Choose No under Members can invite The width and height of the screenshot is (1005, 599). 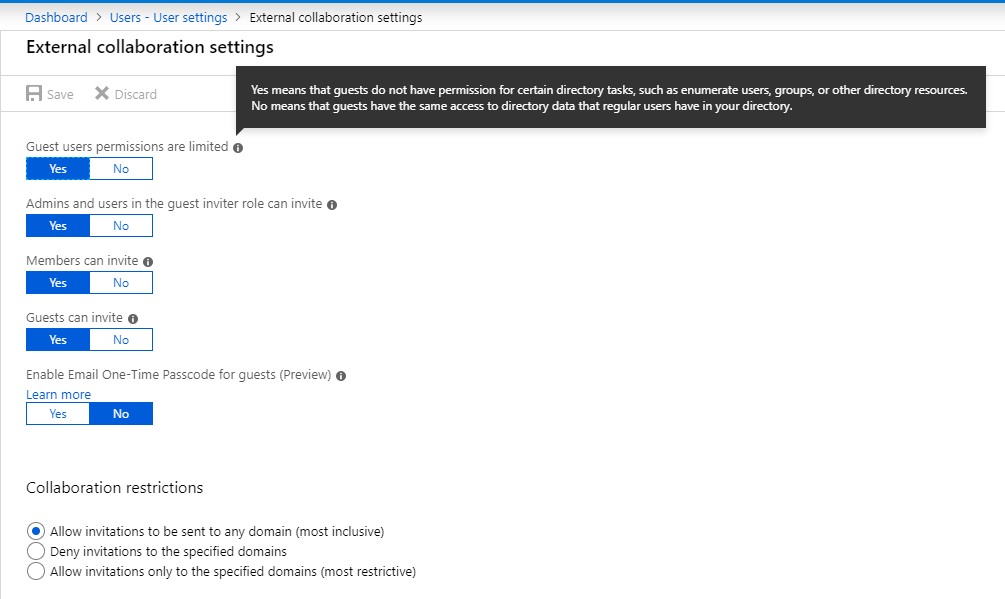[121, 283]
